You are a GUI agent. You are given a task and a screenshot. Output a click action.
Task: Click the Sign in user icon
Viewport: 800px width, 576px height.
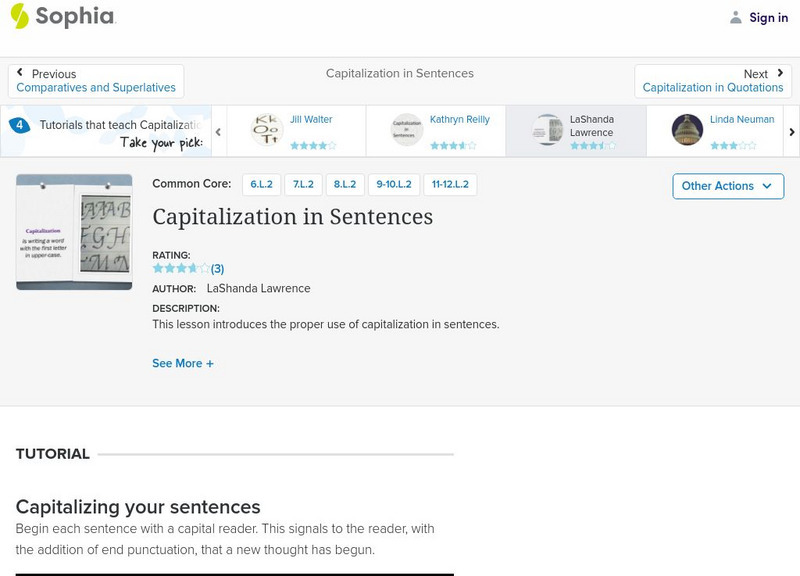coord(736,17)
